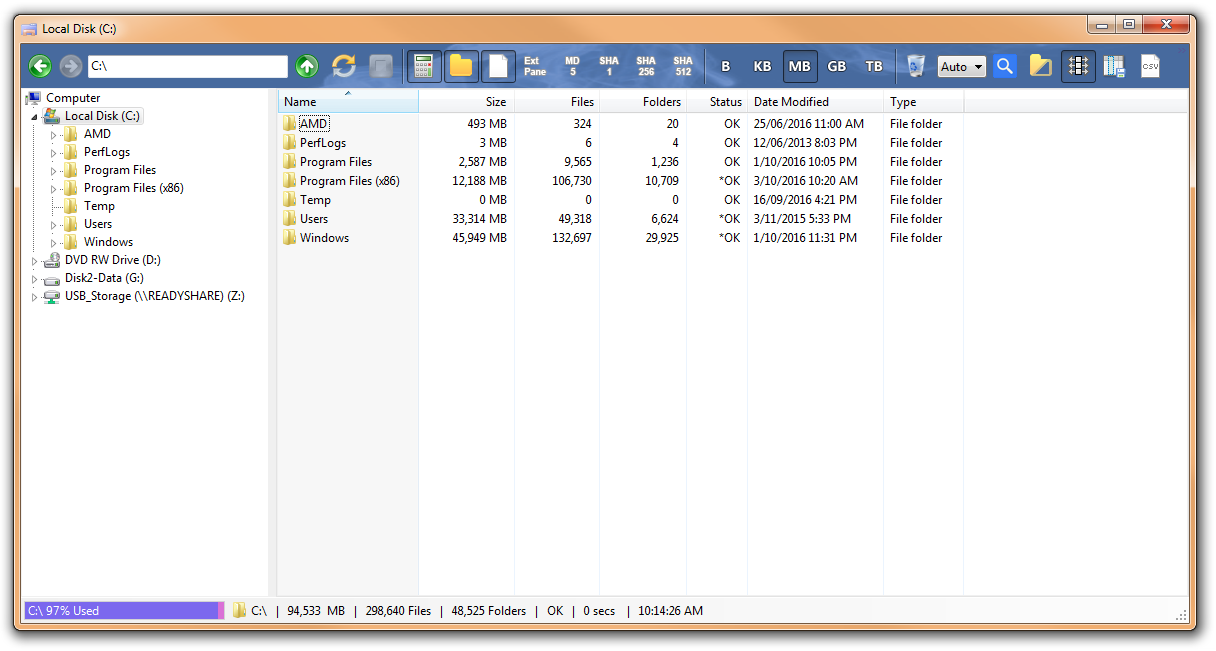Go up one level with green up arrow
The width and height of the screenshot is (1216, 651).
point(307,66)
